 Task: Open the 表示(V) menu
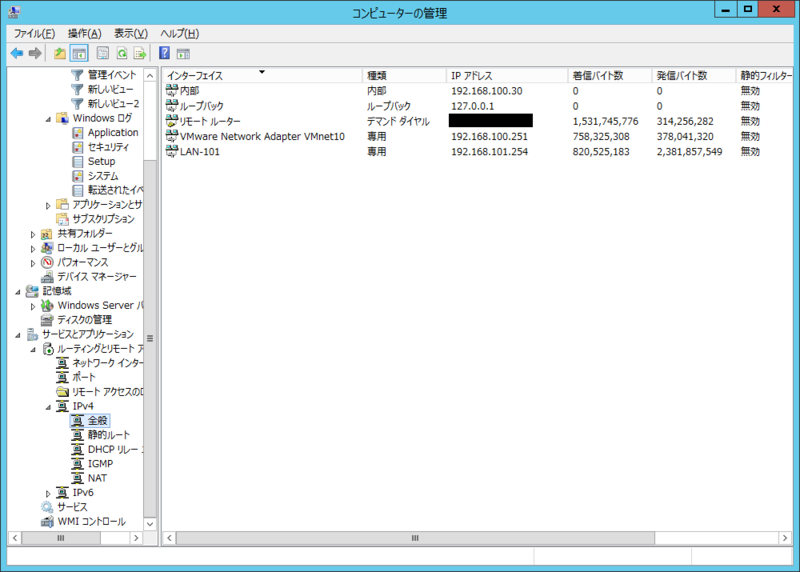131,34
